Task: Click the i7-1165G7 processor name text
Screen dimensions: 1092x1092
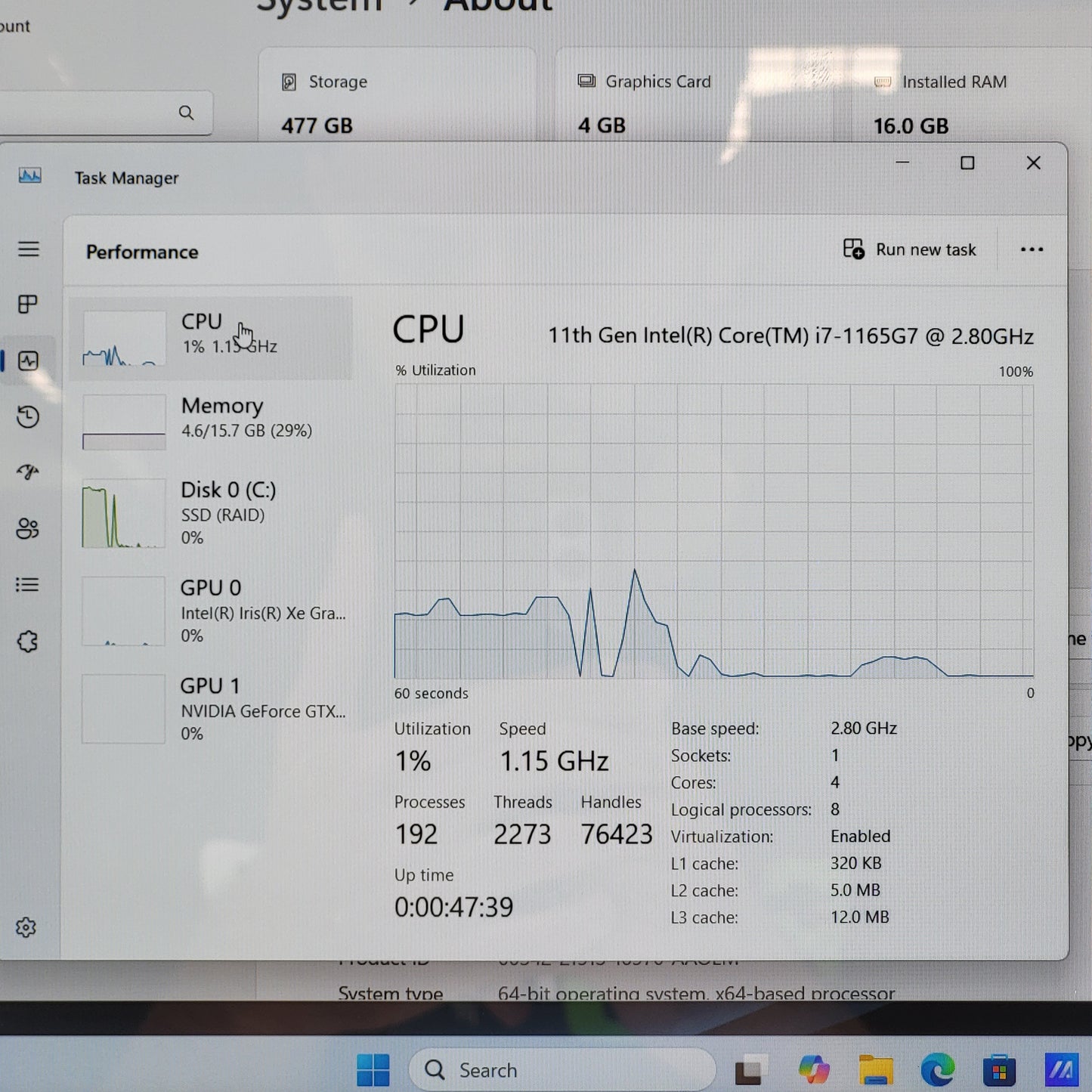Action: click(x=790, y=336)
